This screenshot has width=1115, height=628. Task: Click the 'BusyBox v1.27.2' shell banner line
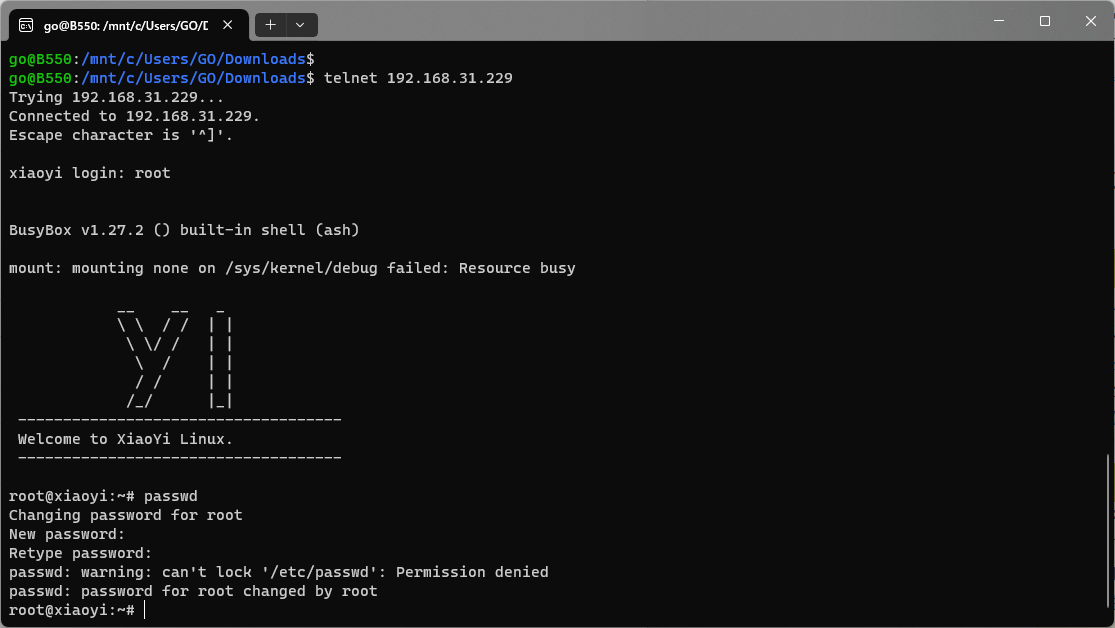click(x=184, y=230)
